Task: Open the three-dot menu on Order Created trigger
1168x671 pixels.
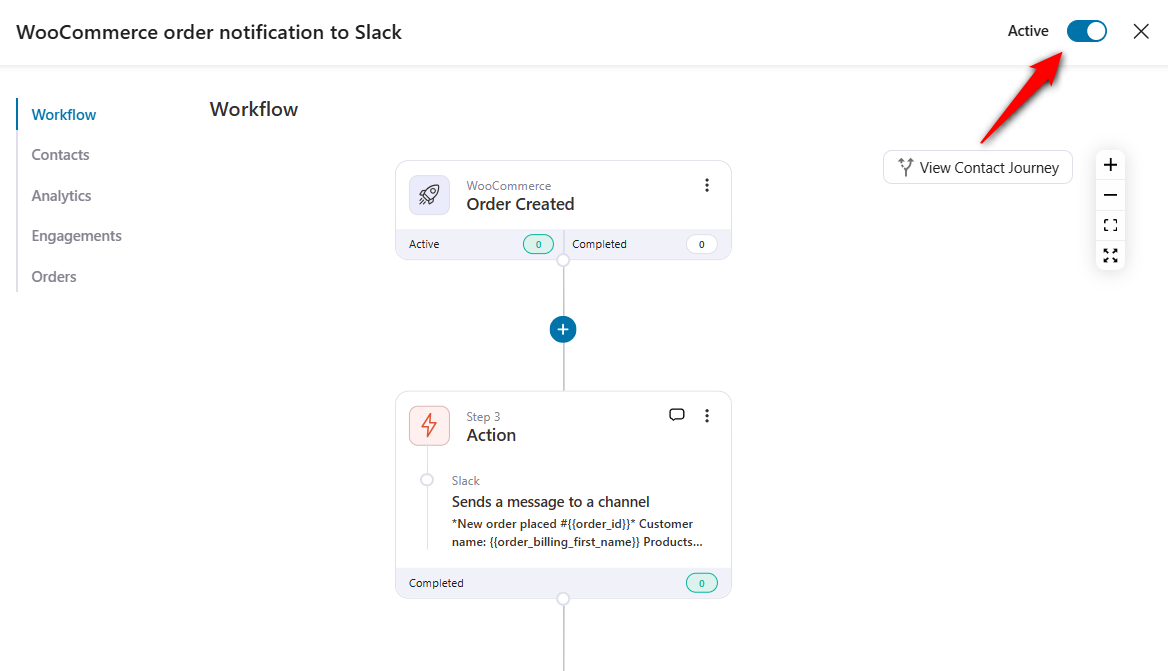Action: [707, 185]
